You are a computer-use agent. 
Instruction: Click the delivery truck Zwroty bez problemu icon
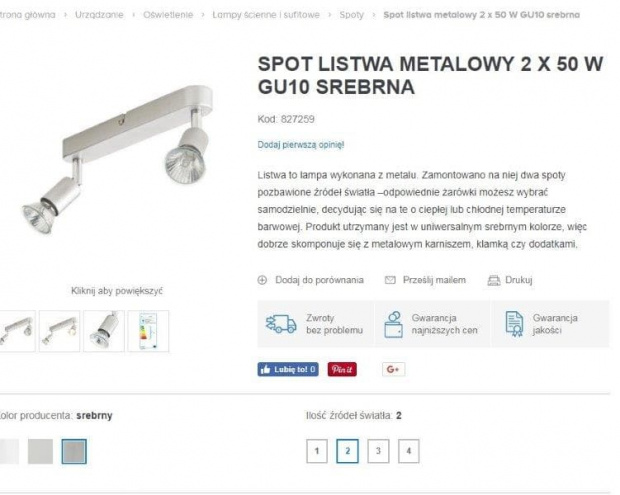[281, 324]
